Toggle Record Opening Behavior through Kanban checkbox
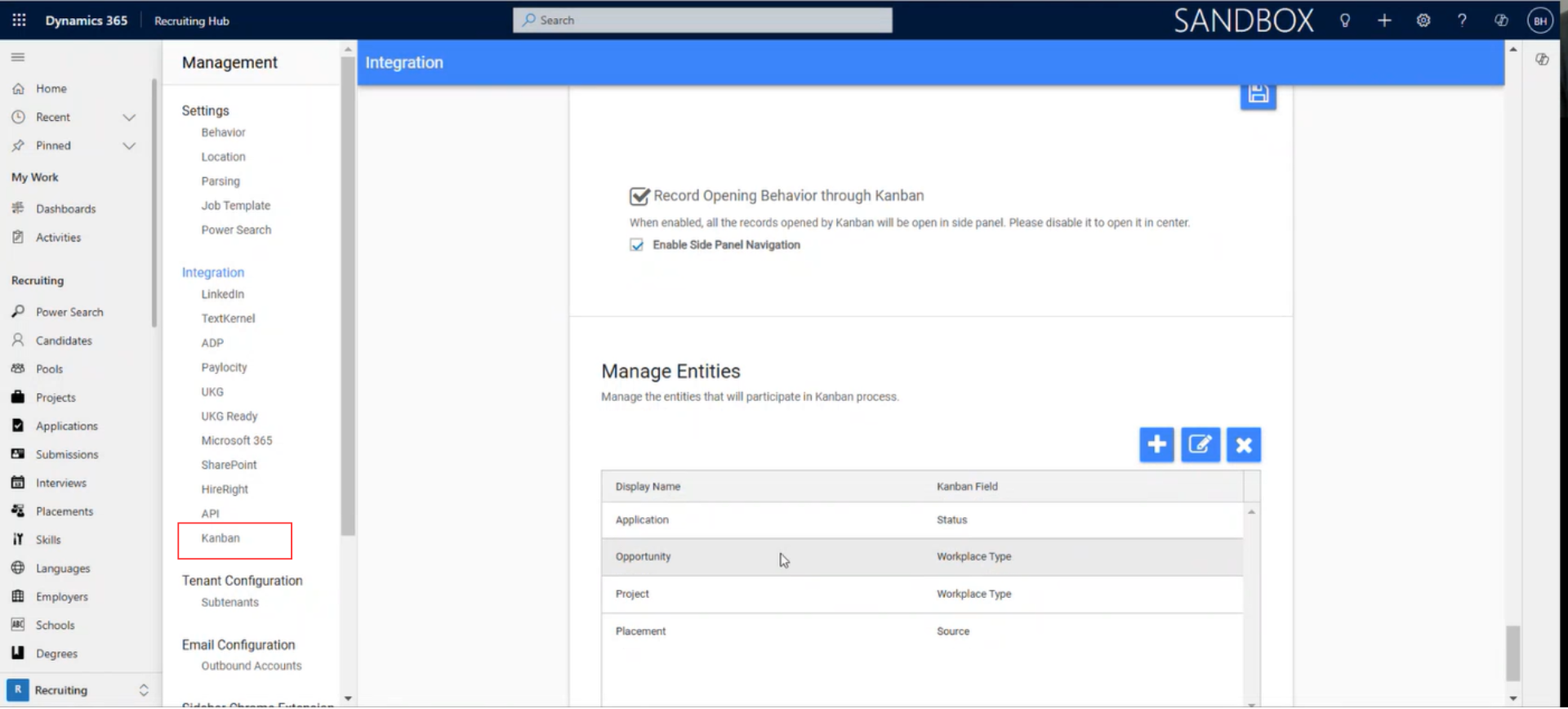 pyautogui.click(x=639, y=196)
